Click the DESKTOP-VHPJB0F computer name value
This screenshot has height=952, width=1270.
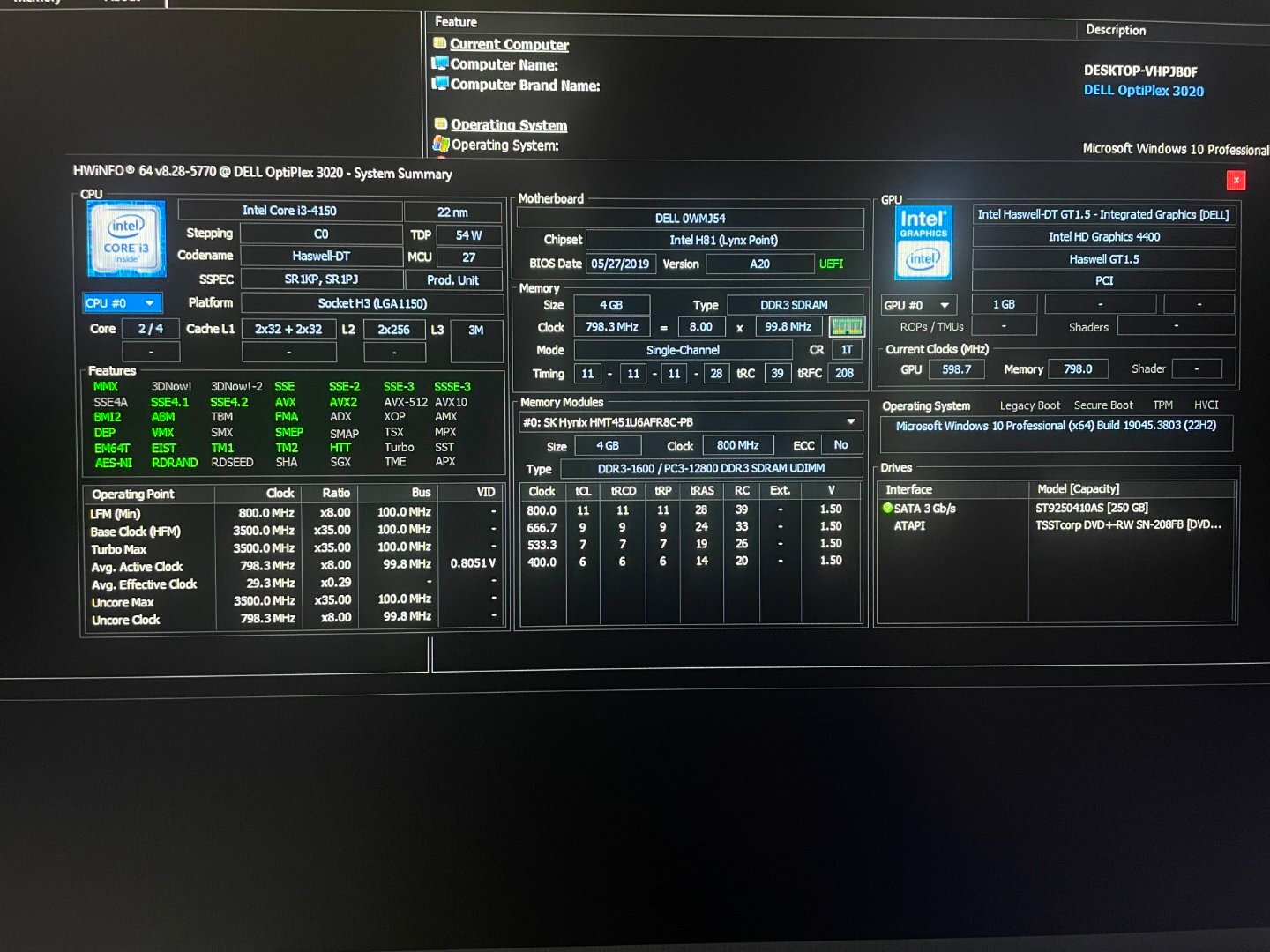coord(1140,71)
